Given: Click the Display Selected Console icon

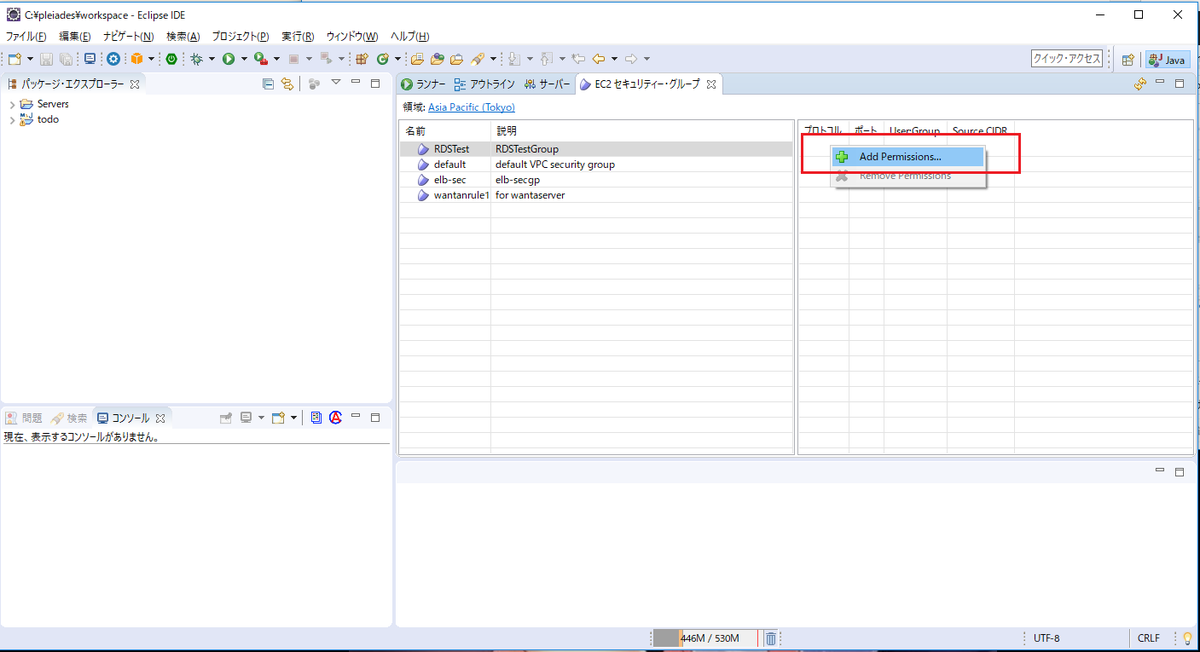Looking at the screenshot, I should [x=246, y=417].
